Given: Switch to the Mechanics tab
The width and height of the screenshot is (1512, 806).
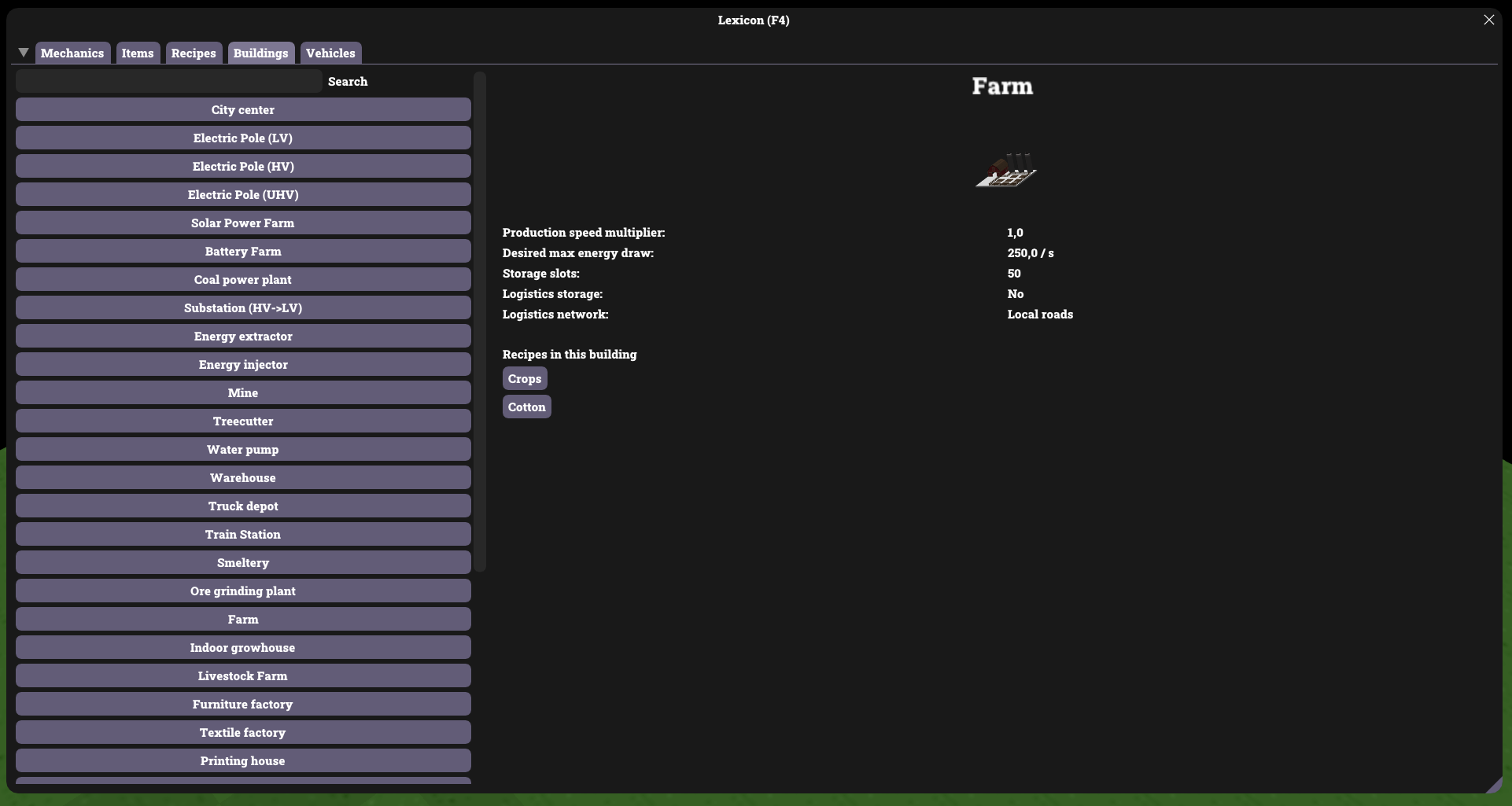Looking at the screenshot, I should coord(72,53).
